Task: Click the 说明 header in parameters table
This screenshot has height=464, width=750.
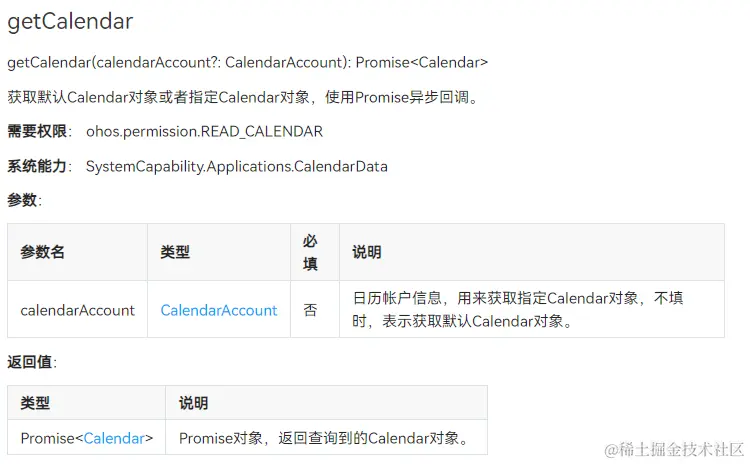Action: 367,252
